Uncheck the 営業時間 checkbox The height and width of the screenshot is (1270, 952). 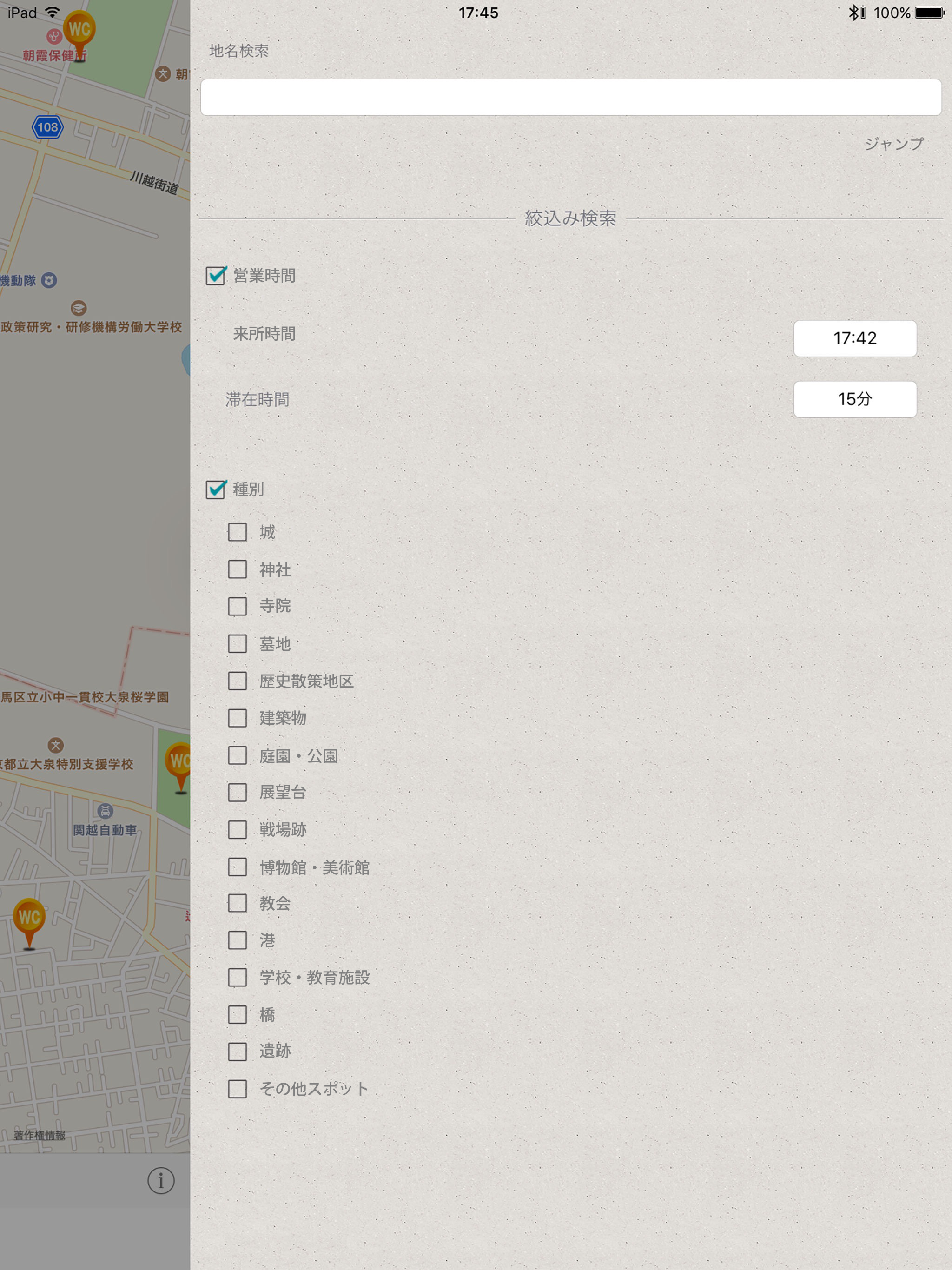[x=216, y=276]
